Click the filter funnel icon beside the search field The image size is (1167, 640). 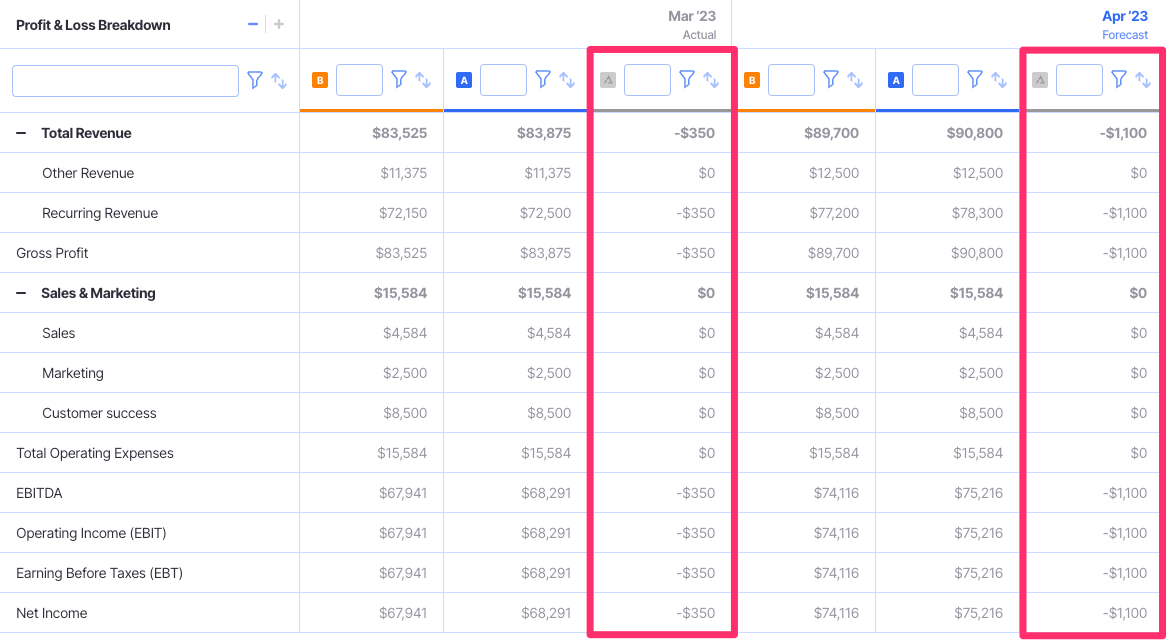click(255, 79)
